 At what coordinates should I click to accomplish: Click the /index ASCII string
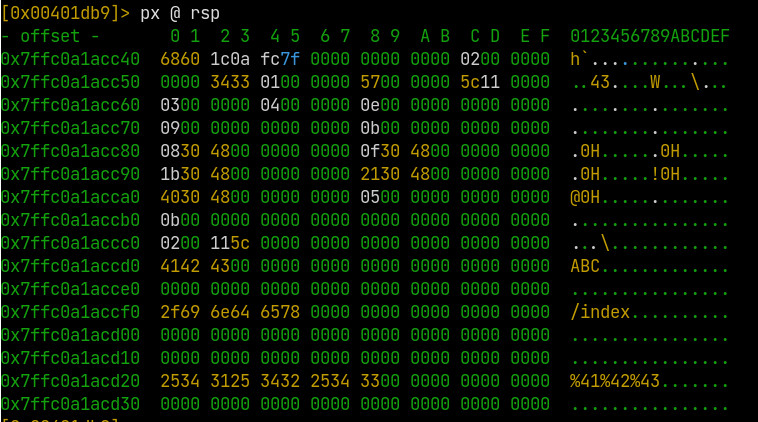tap(600, 312)
